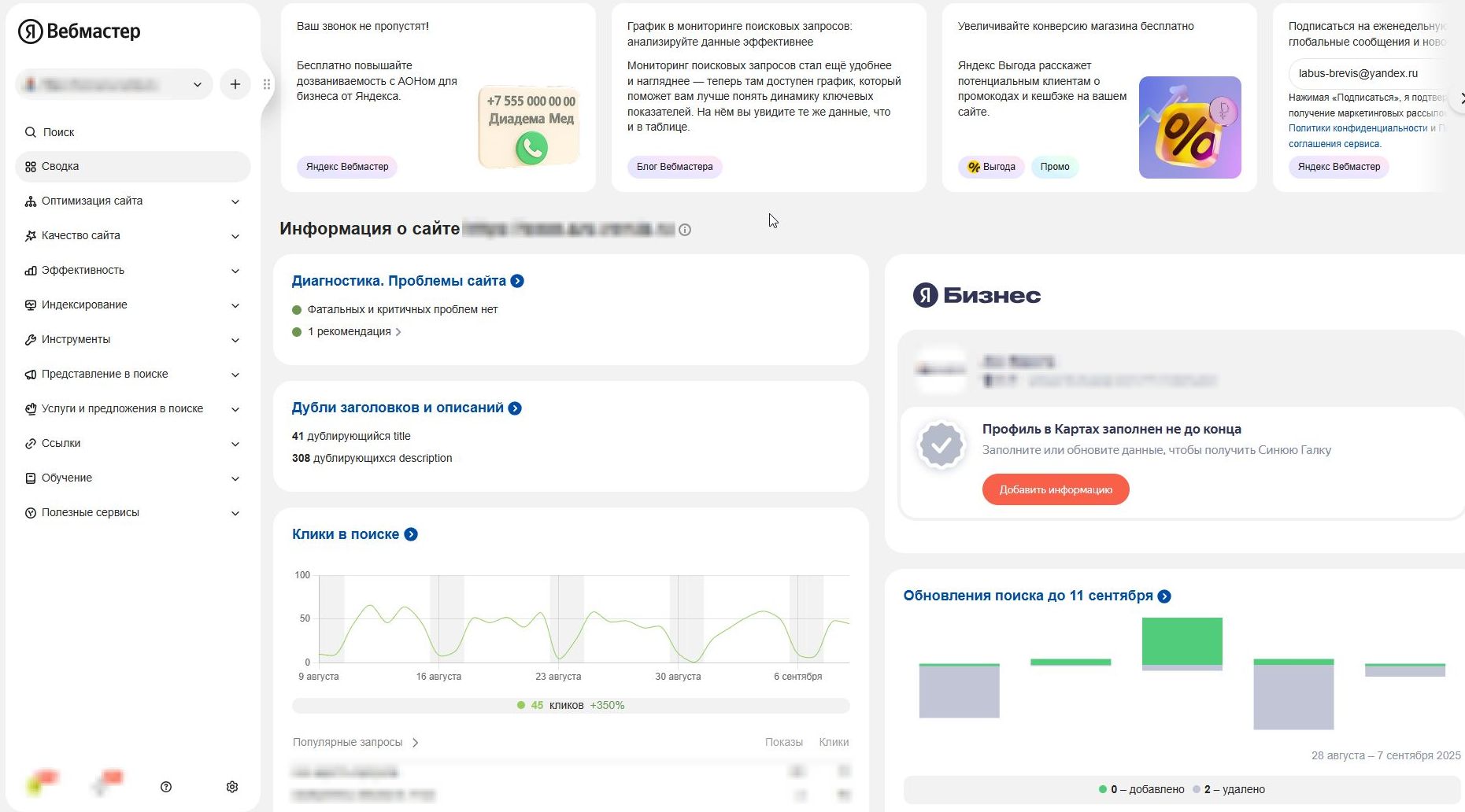Open the blurred site selector dropdown

tap(114, 84)
